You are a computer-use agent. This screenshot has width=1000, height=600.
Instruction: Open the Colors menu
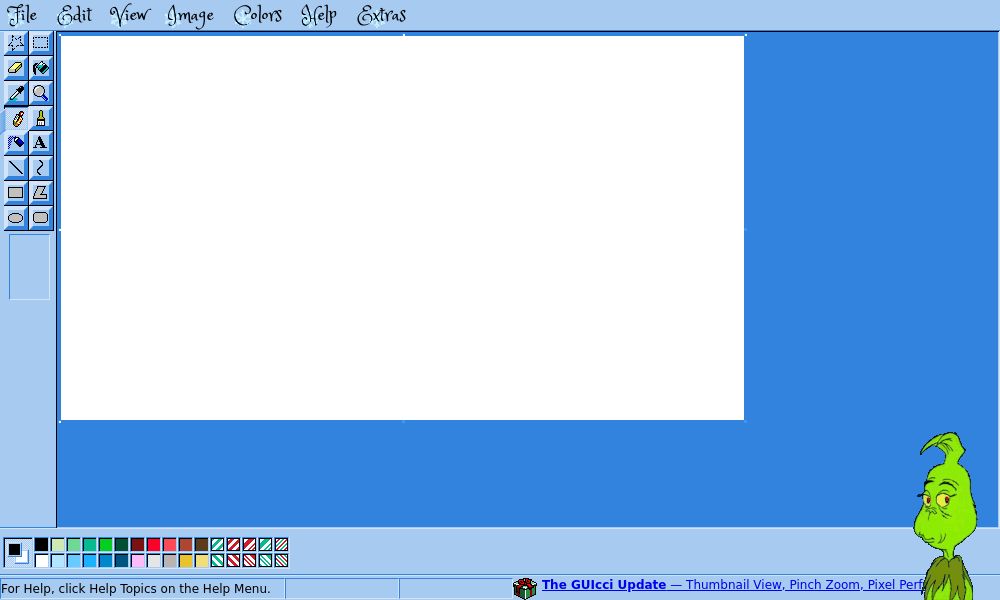pos(256,15)
